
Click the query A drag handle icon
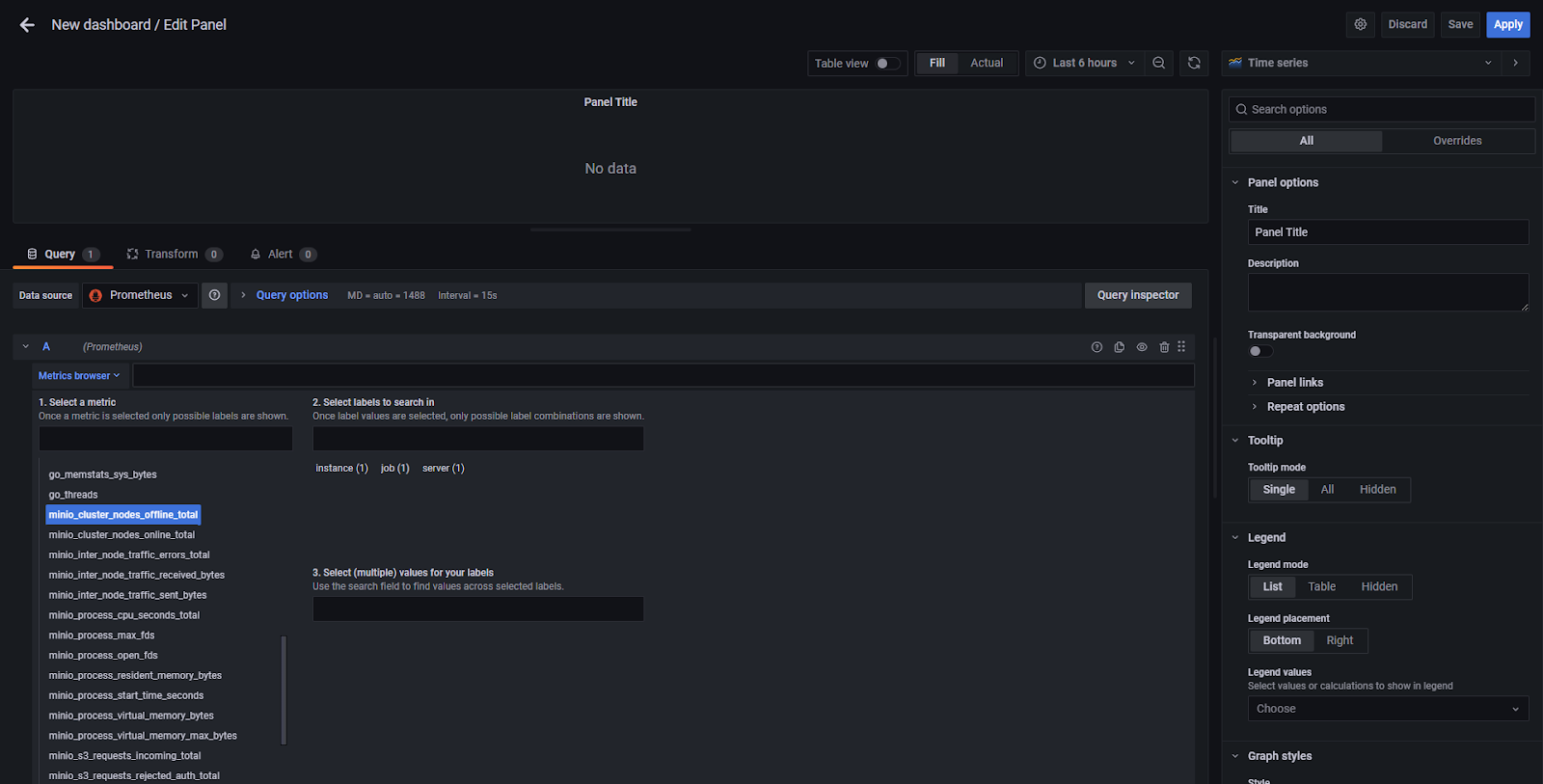[1181, 347]
